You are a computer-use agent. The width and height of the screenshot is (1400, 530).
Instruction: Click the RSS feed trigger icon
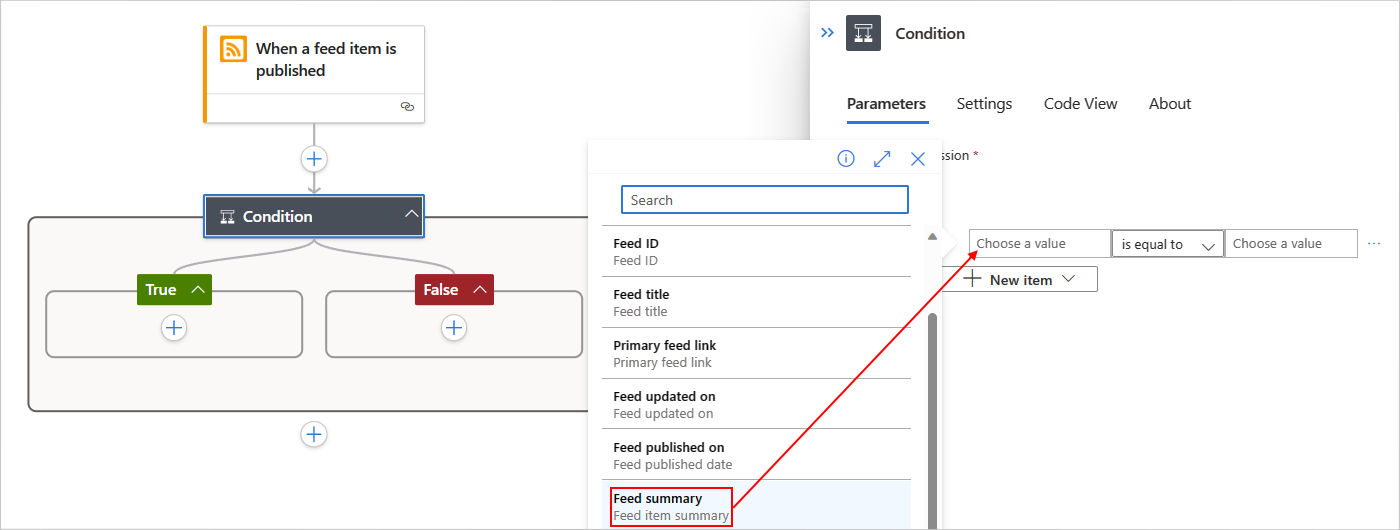coord(233,49)
